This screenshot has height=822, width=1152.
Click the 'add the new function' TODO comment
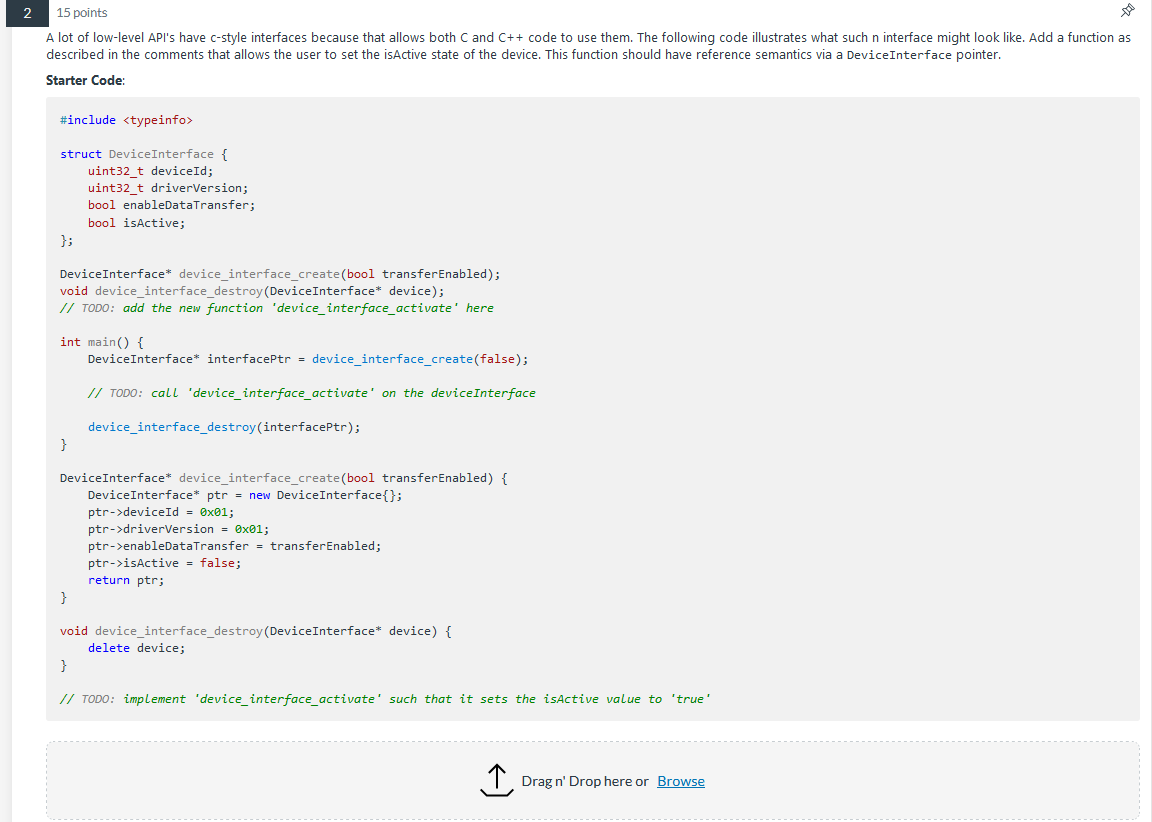pos(277,308)
